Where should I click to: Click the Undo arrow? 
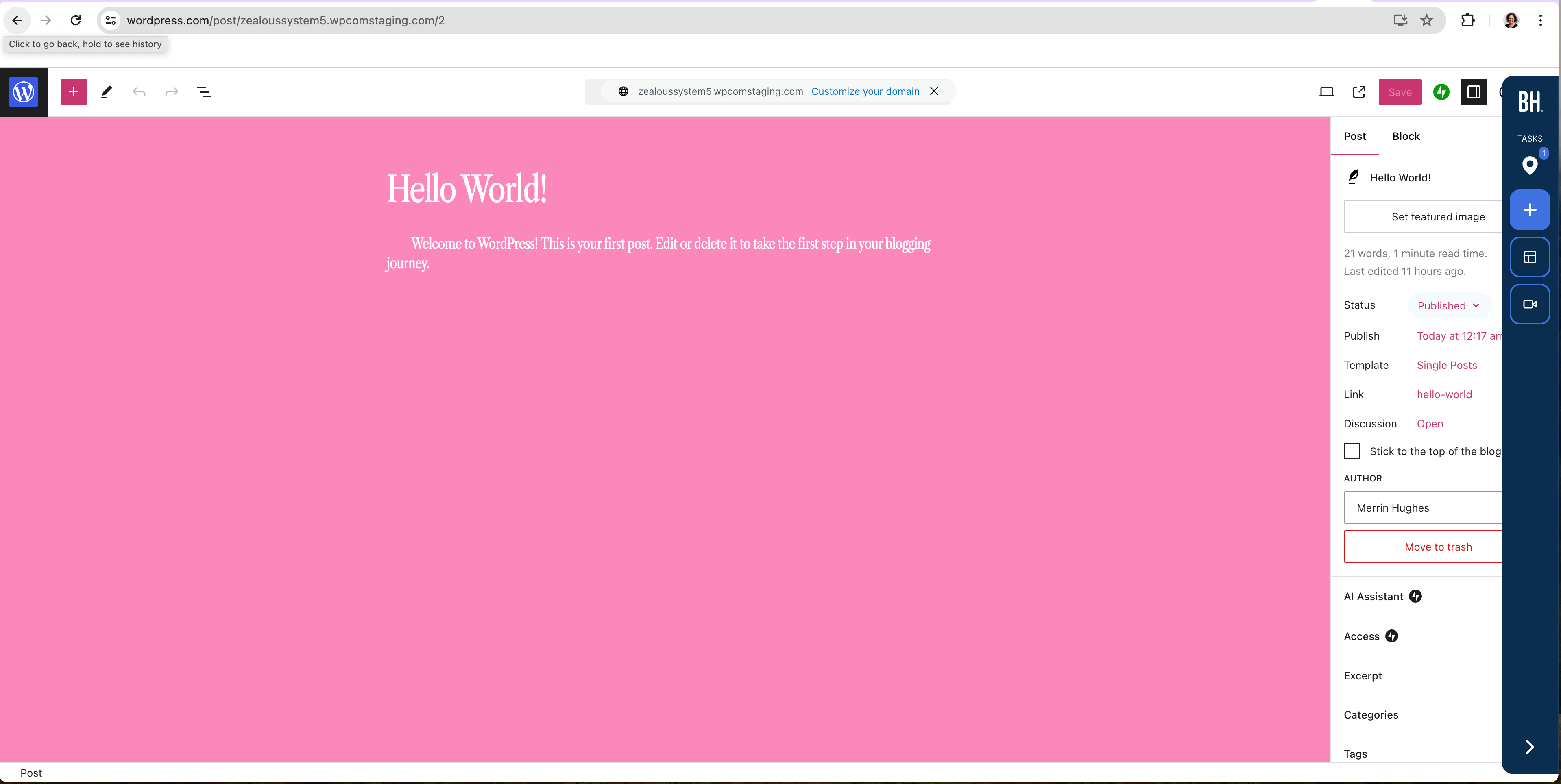point(140,92)
